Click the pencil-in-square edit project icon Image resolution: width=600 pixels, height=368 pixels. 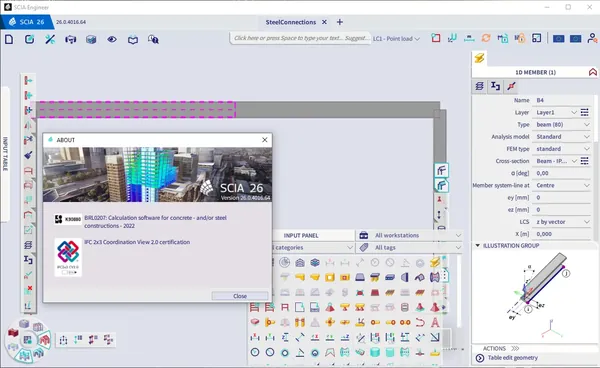click(29, 39)
